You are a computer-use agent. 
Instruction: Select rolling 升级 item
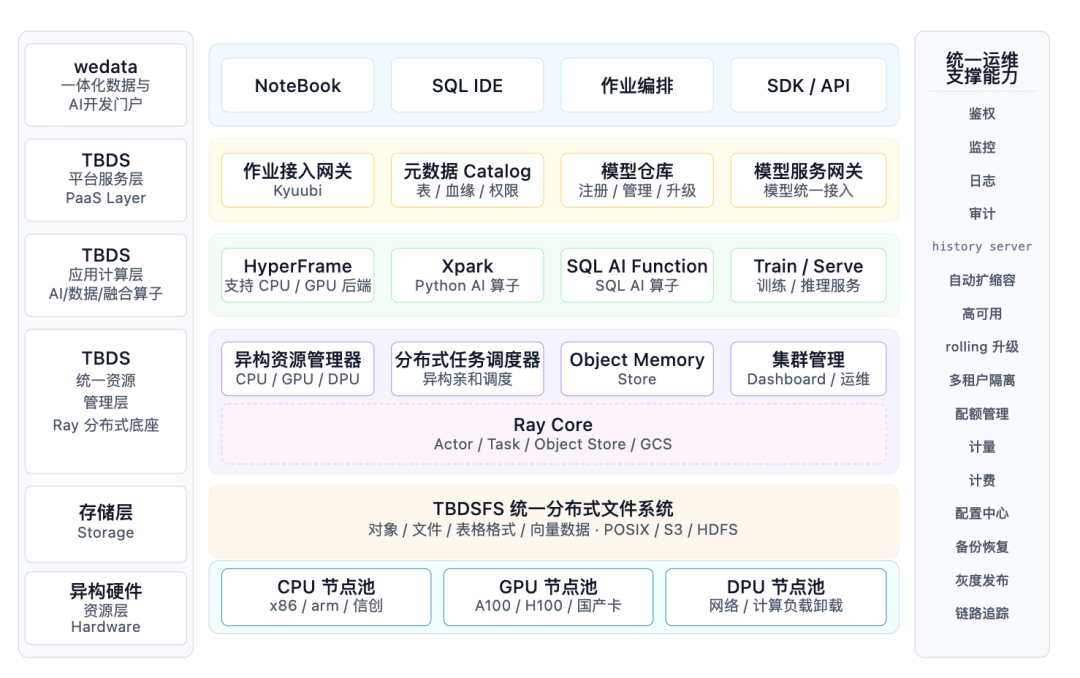tap(982, 347)
